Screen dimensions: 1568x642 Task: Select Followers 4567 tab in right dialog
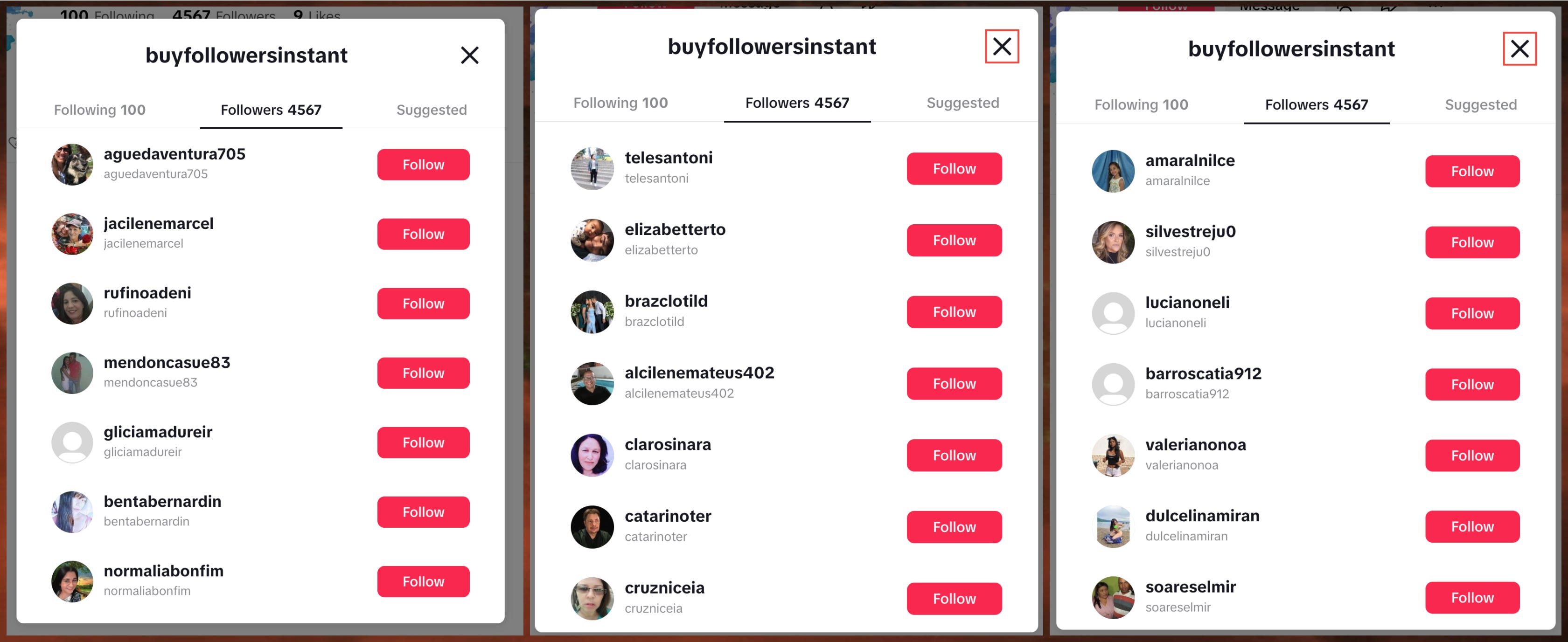pyautogui.click(x=1316, y=104)
